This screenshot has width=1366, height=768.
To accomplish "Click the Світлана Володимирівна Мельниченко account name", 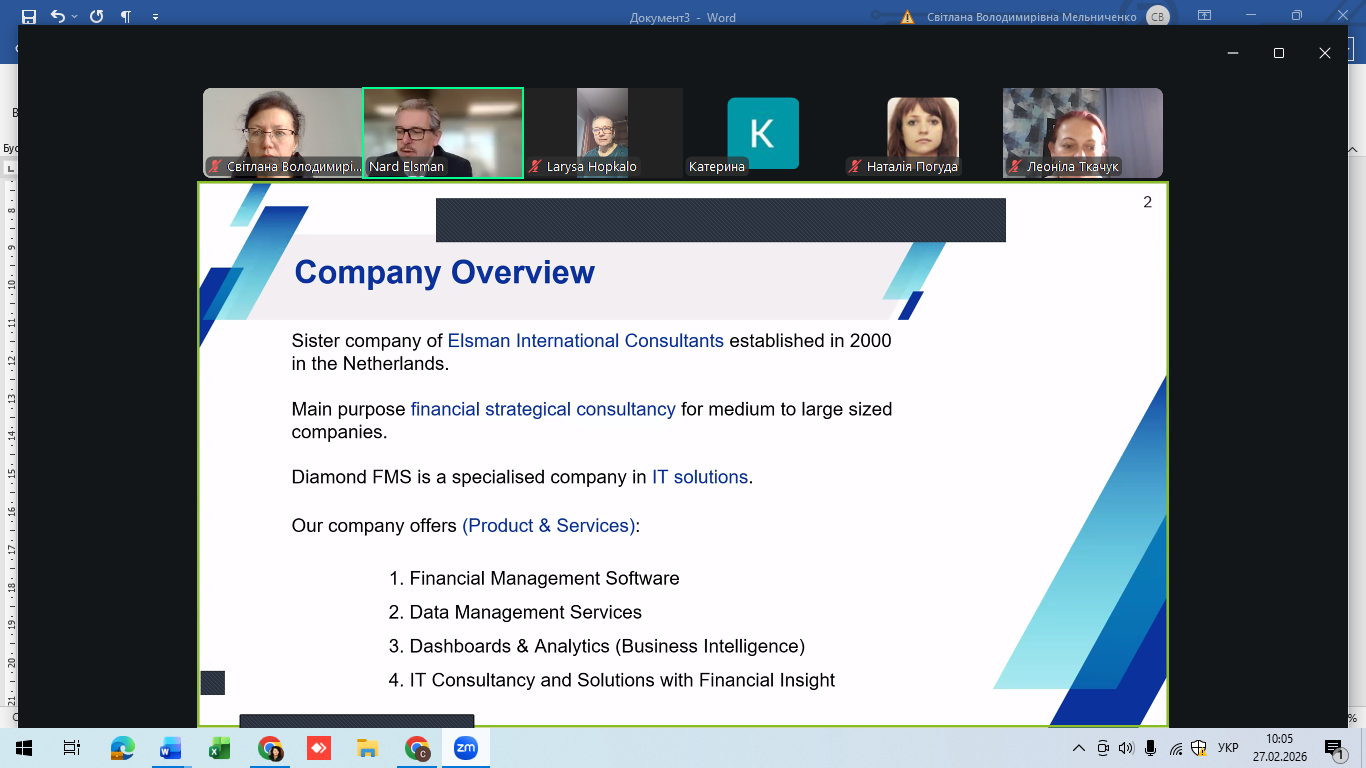I will point(1032,17).
